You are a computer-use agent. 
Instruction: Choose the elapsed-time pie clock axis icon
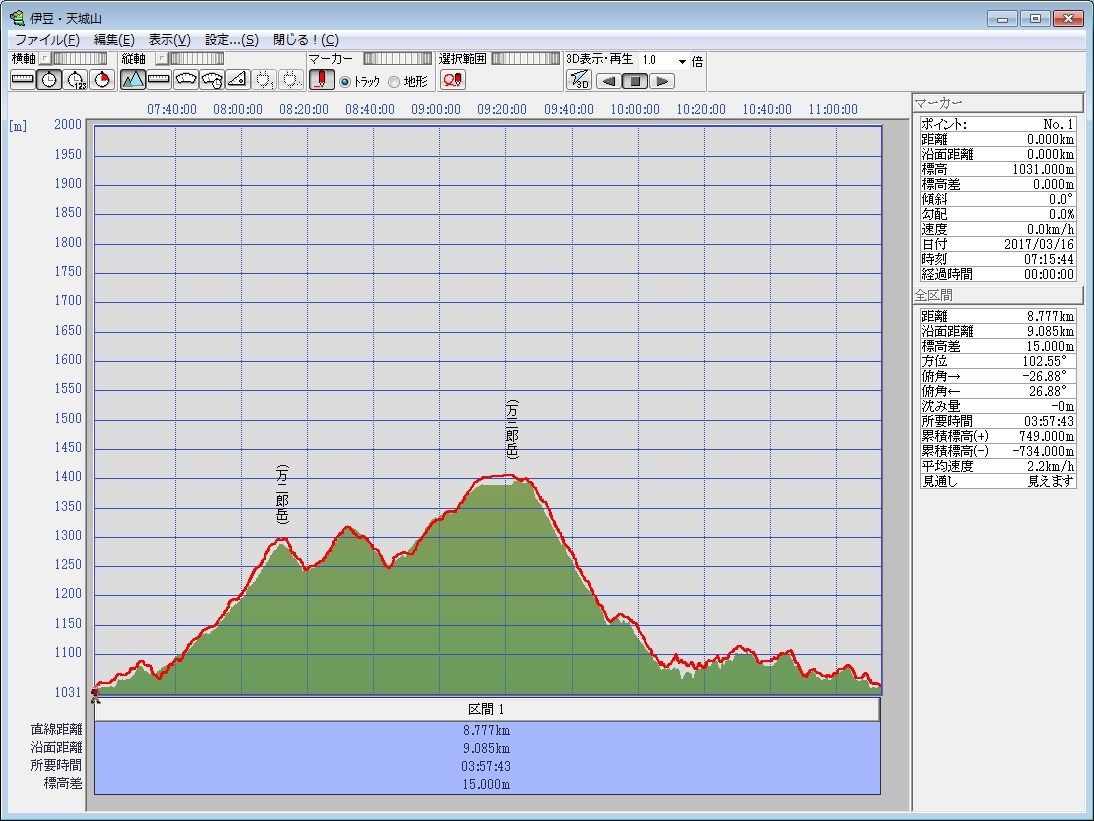[x=101, y=80]
